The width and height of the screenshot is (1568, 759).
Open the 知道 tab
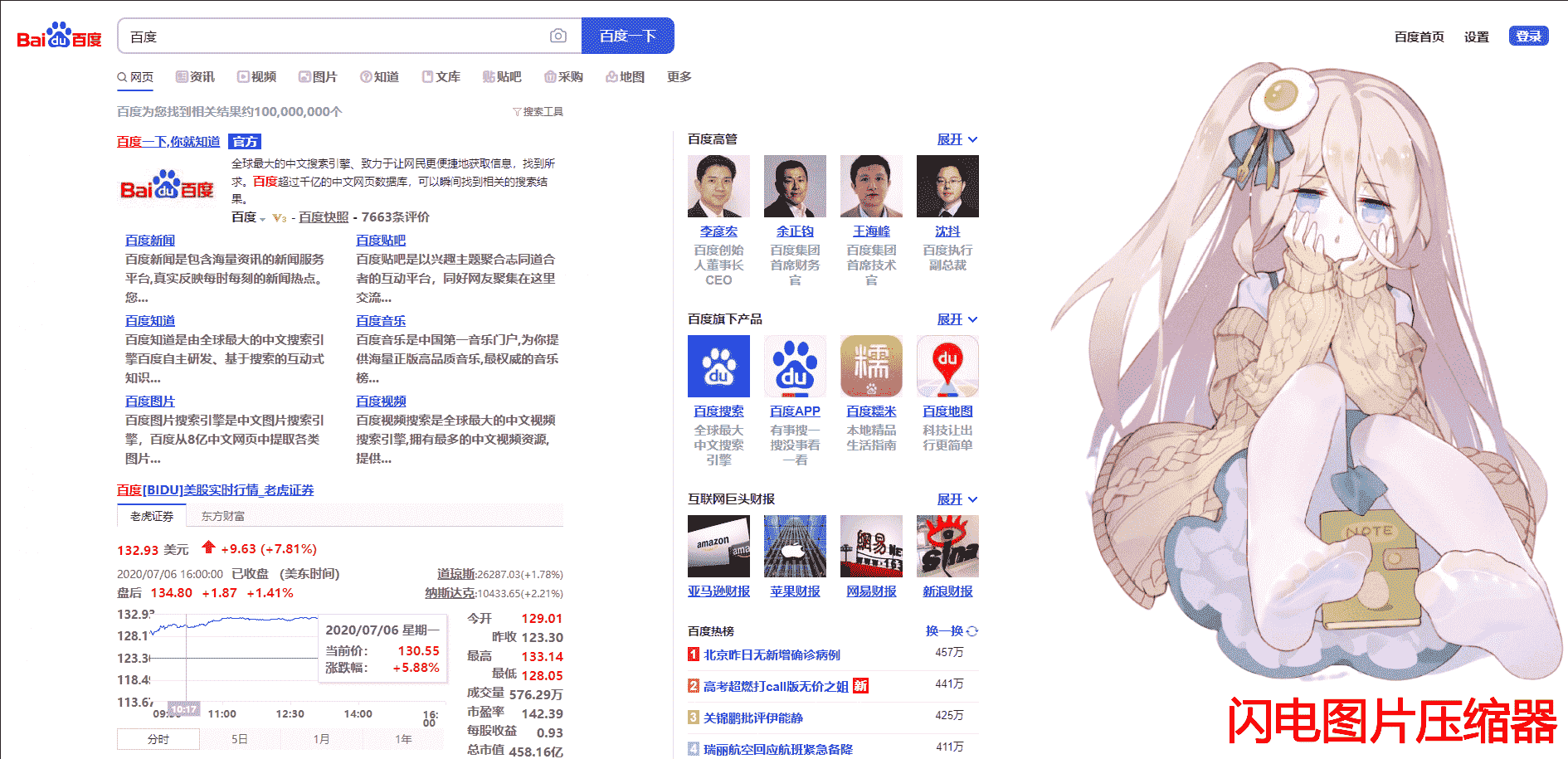[379, 77]
